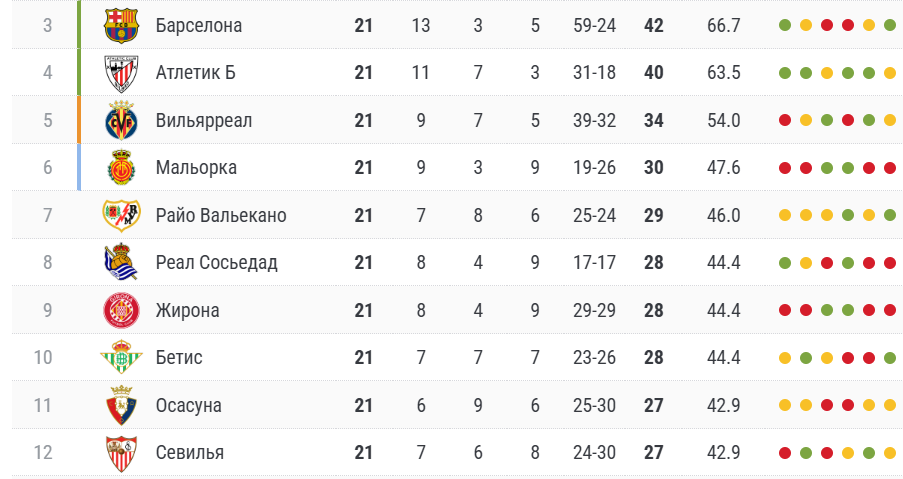Click first red form dot for Мальорка
The height and width of the screenshot is (479, 903).
point(784,168)
